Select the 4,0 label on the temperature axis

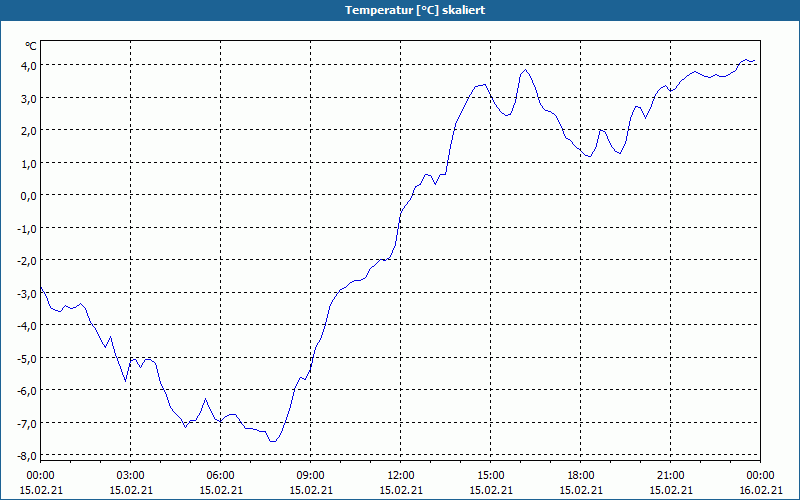point(29,65)
